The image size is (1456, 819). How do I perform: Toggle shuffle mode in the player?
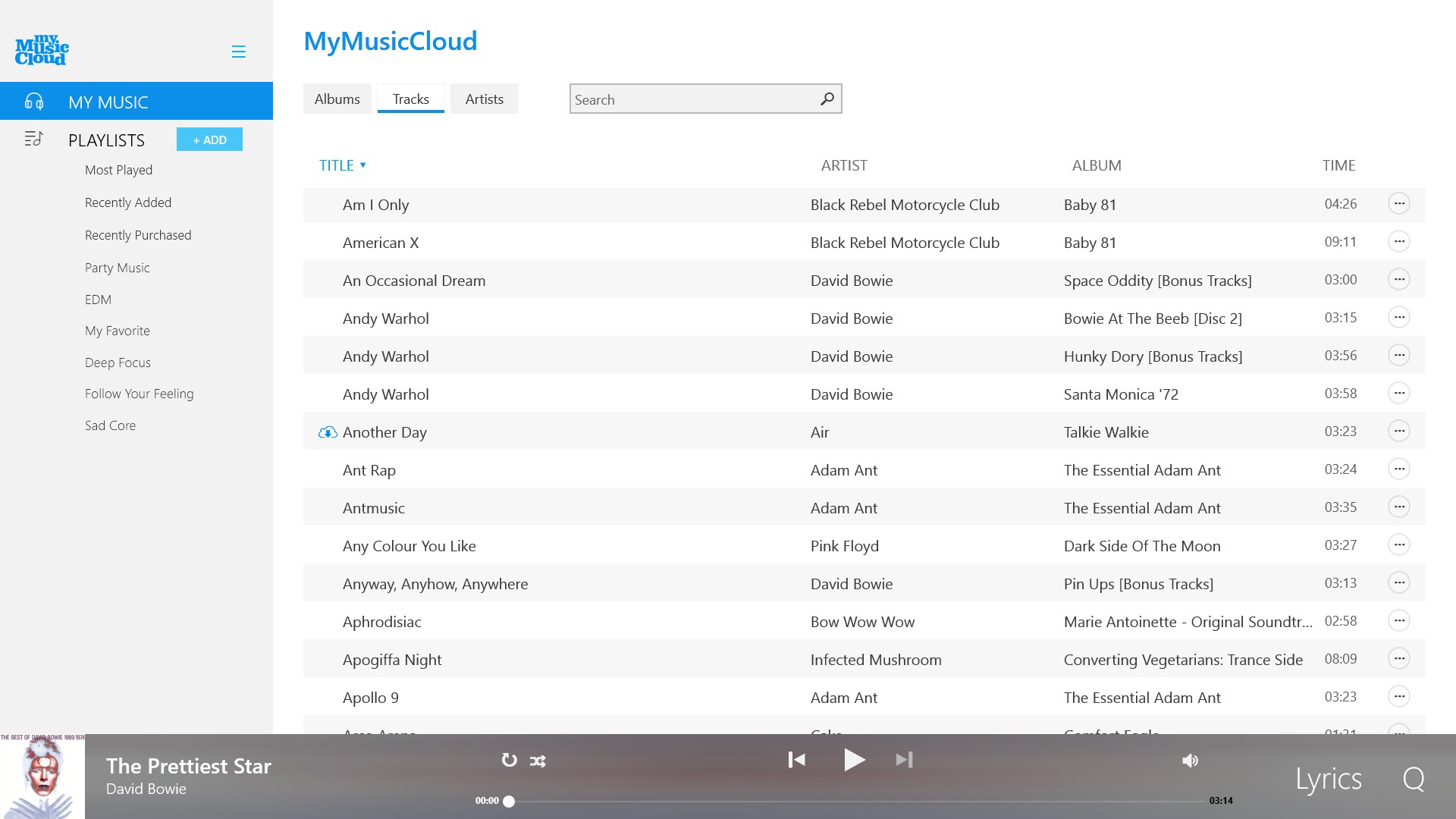538,761
